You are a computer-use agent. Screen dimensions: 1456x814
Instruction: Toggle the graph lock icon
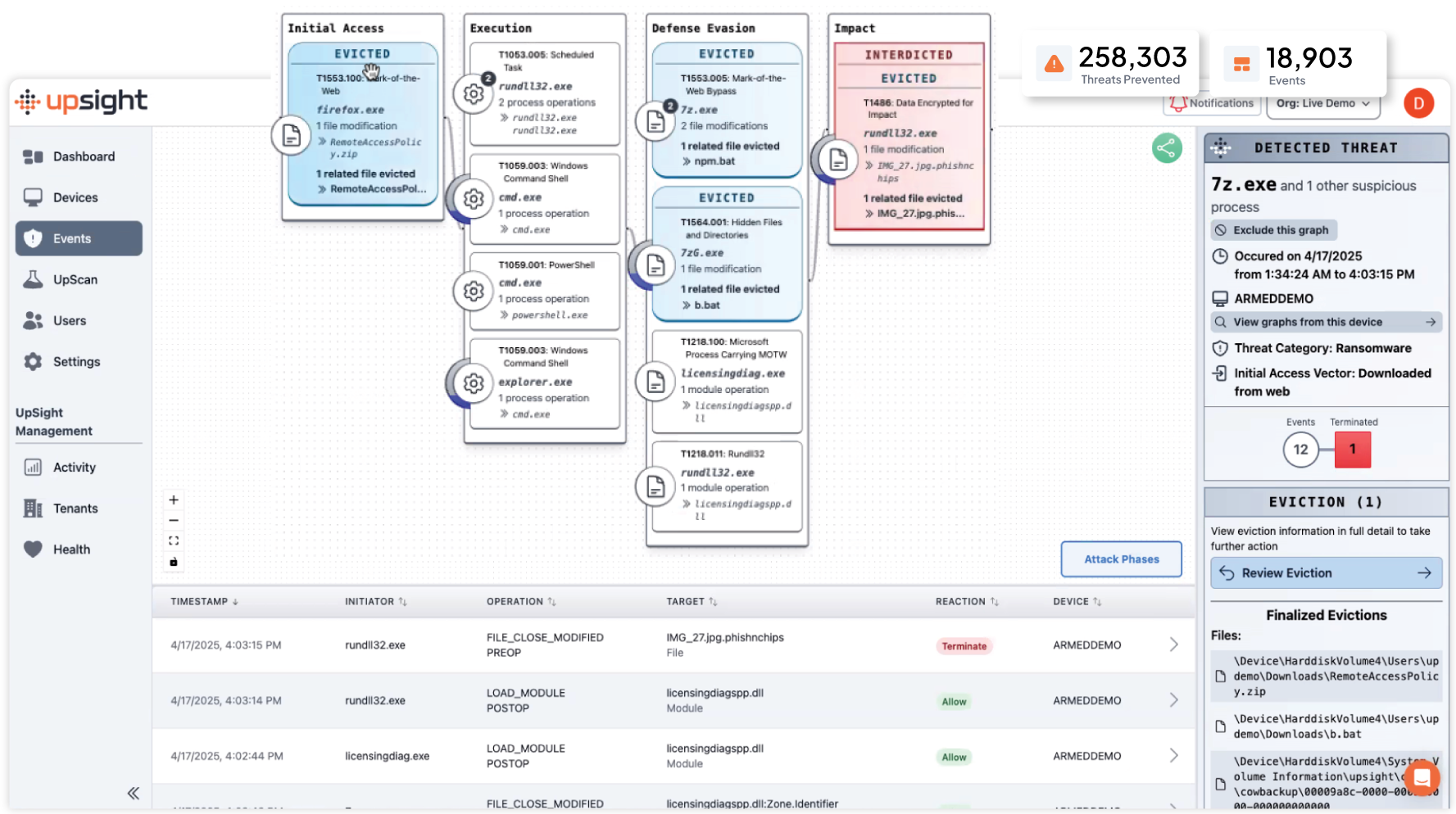coord(174,562)
